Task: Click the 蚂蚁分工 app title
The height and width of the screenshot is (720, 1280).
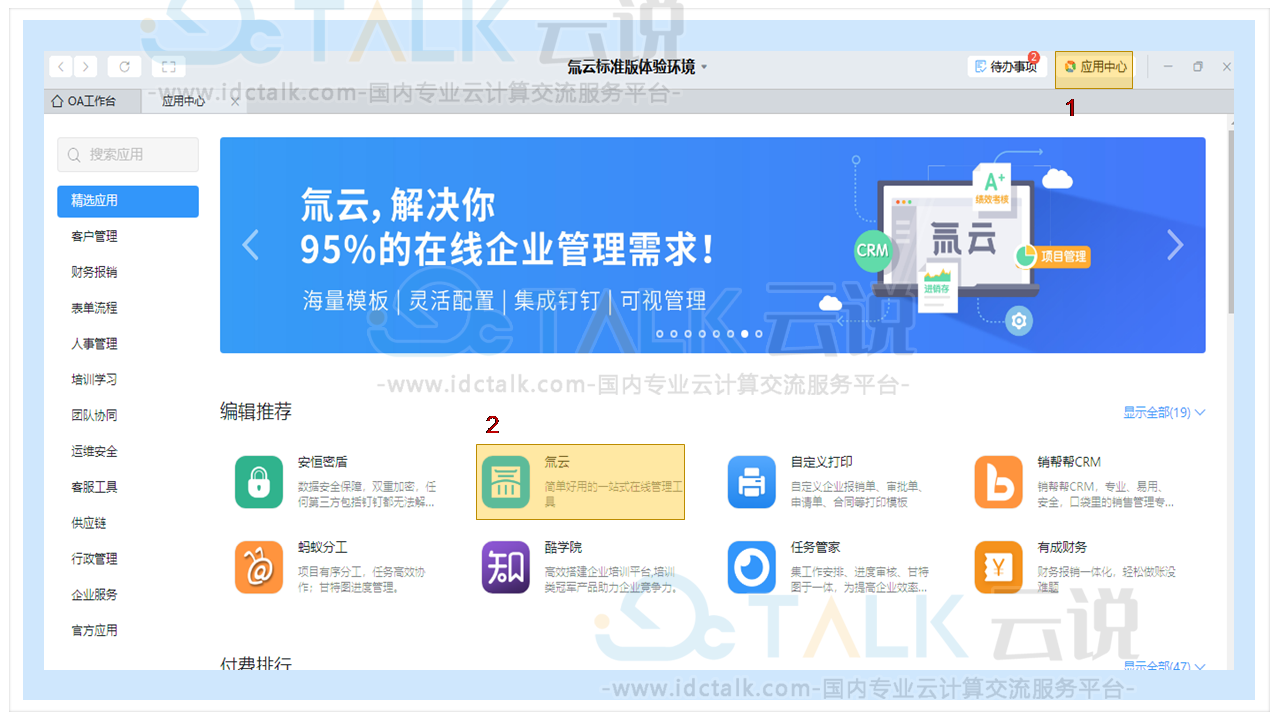Action: pyautogui.click(x=323, y=547)
